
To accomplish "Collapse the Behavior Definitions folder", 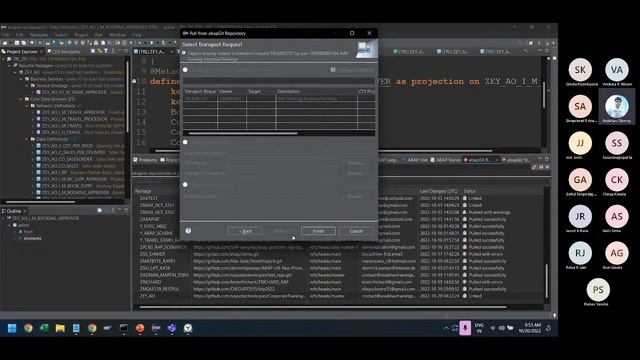I will tap(27, 106).
